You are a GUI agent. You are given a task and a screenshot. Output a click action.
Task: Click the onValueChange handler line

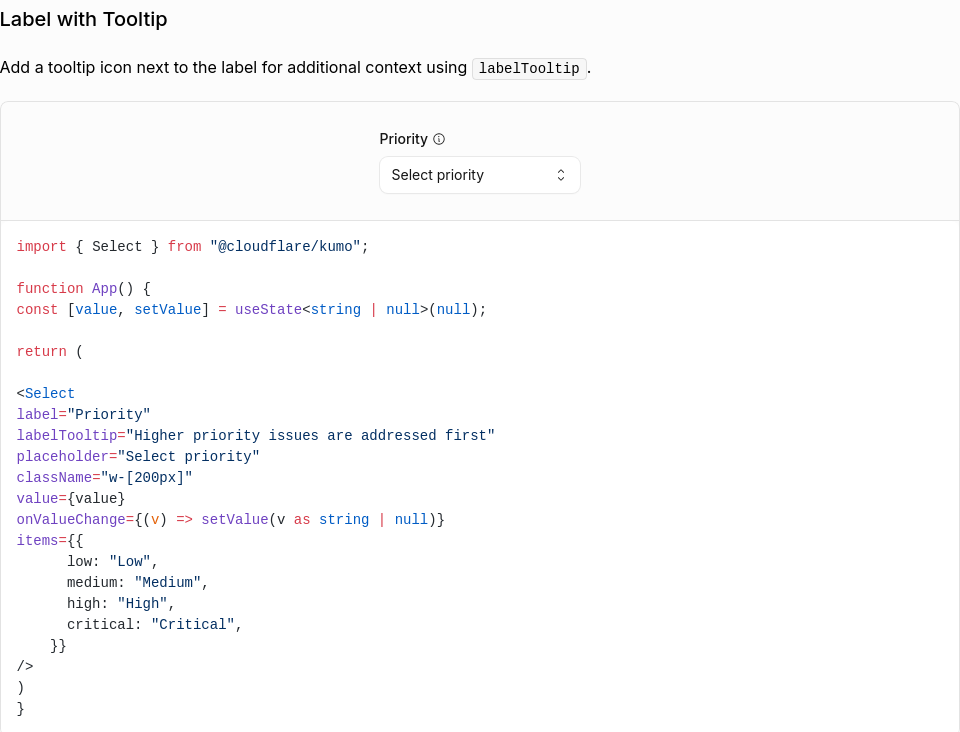tap(230, 520)
